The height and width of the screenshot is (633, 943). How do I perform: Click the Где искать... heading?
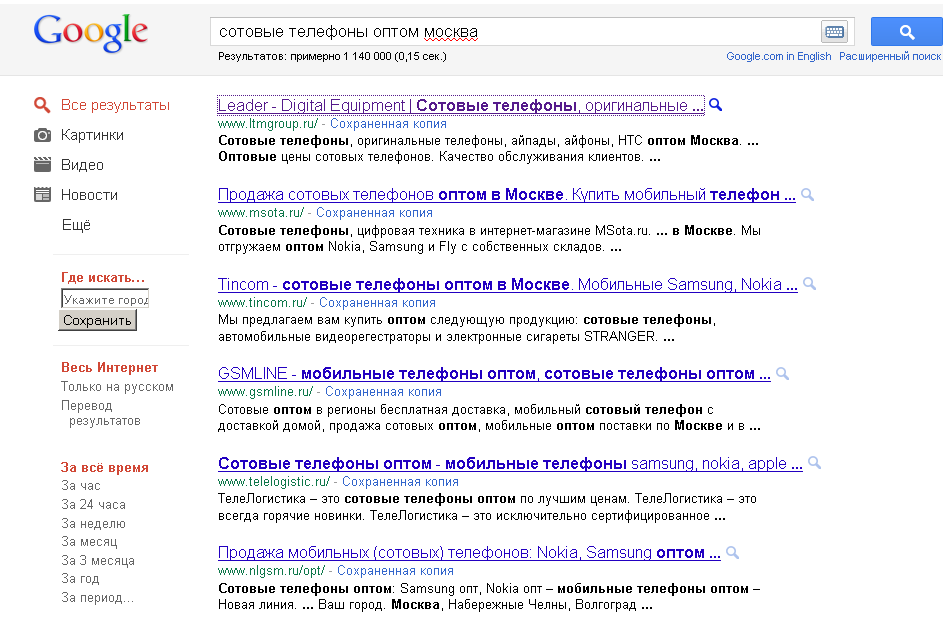(x=103, y=278)
